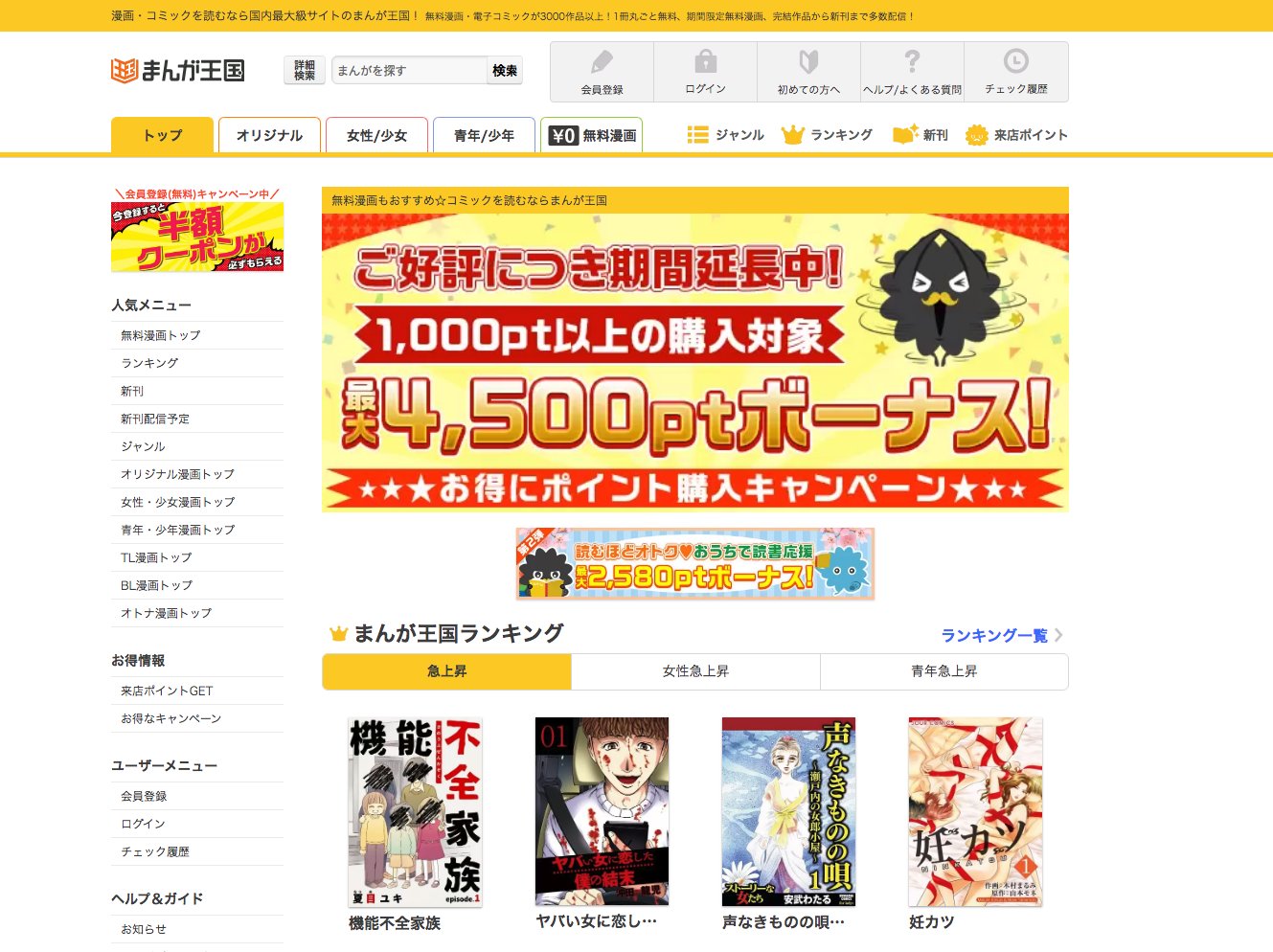Click the 機能不全家族 title text
1273x952 pixels.
click(x=395, y=923)
